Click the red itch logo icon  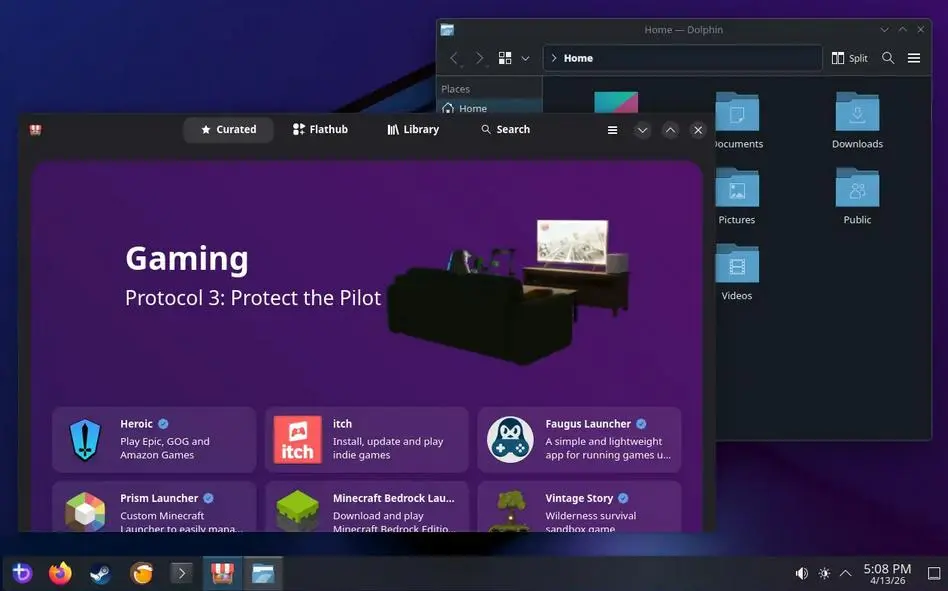297,439
